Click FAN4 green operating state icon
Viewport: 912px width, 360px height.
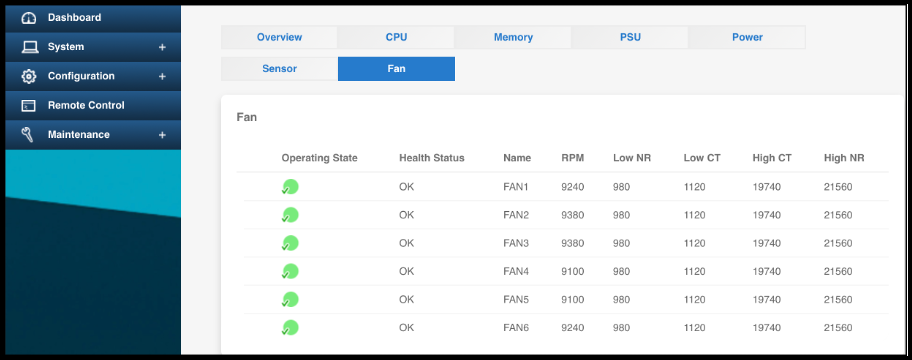coord(290,272)
